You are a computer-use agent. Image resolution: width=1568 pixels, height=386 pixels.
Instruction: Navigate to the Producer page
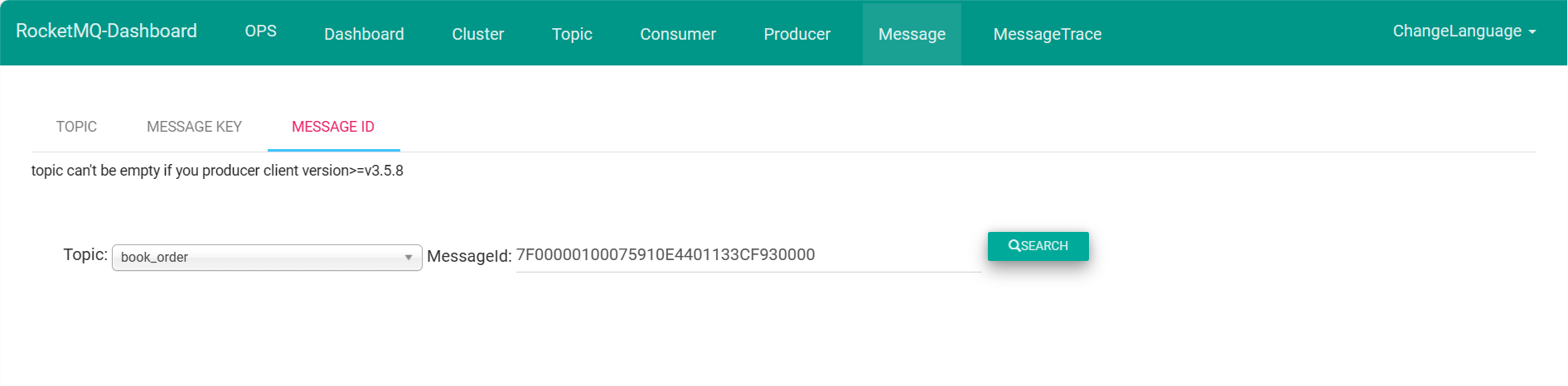[796, 34]
